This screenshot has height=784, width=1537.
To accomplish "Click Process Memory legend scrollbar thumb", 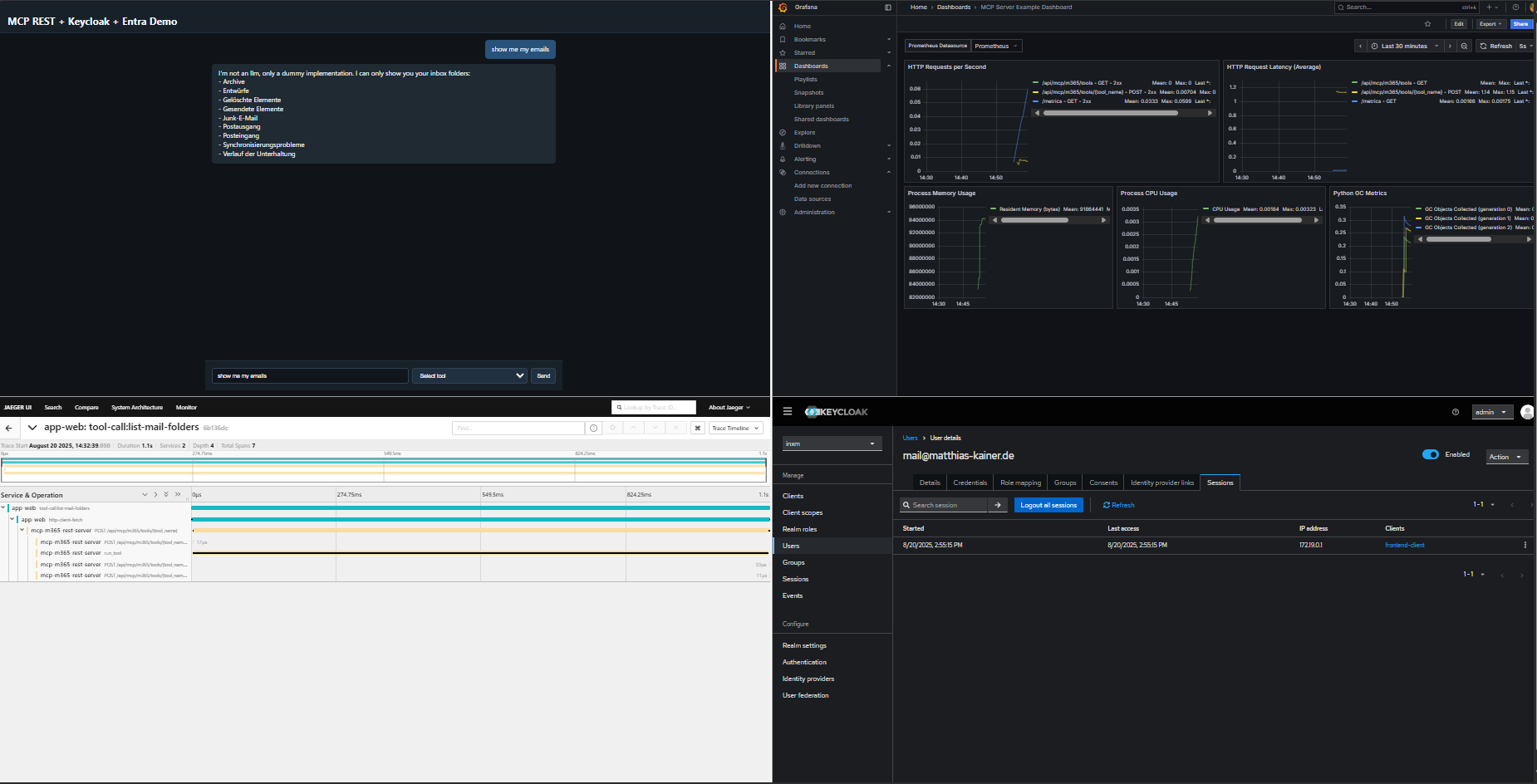I will pyautogui.click(x=1034, y=220).
